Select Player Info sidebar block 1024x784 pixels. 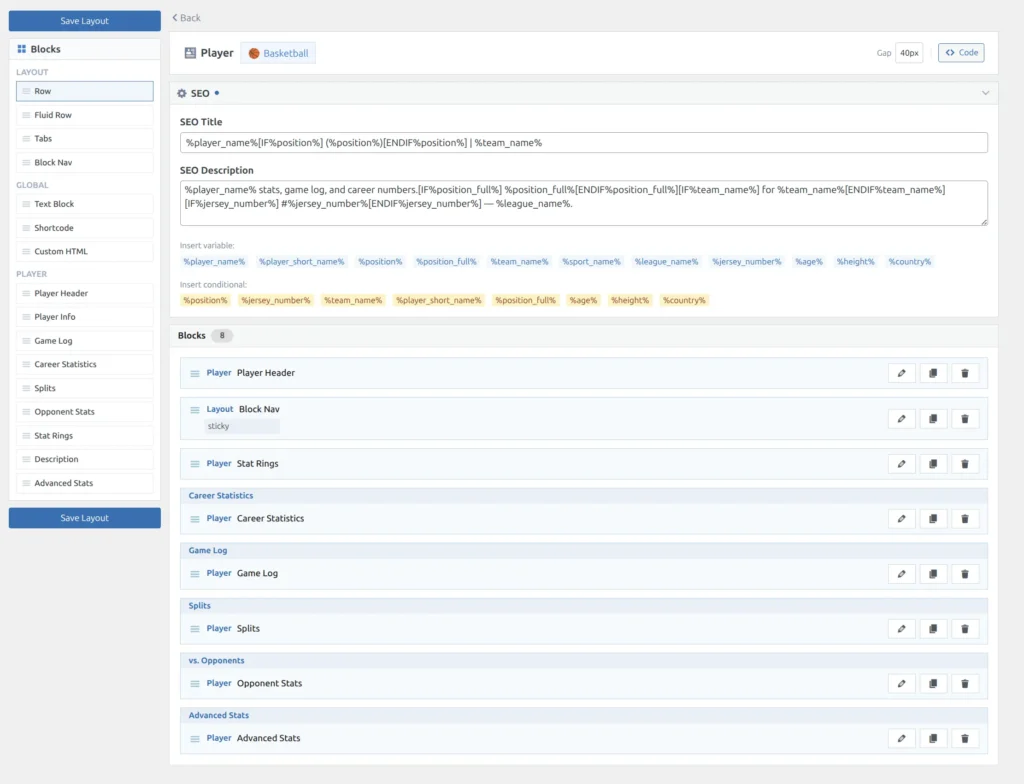click(x=85, y=317)
